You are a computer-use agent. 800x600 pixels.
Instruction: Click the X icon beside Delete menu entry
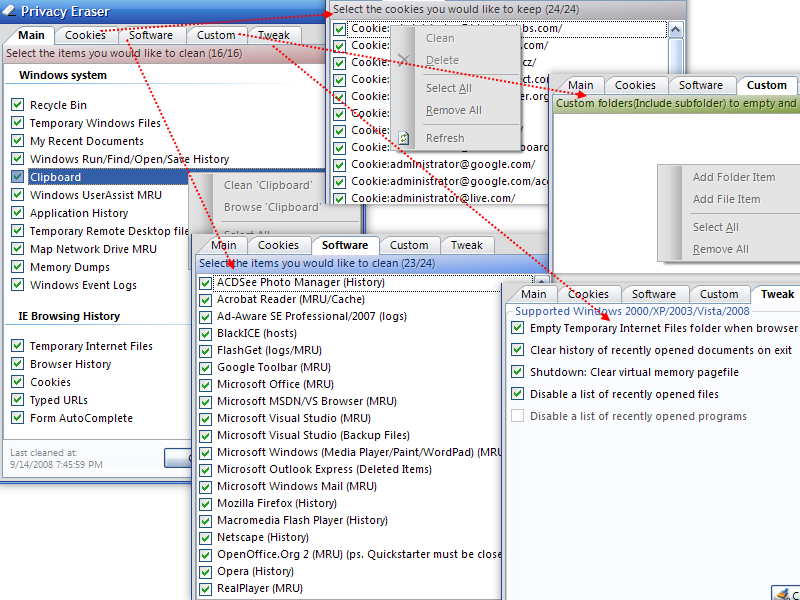(404, 60)
